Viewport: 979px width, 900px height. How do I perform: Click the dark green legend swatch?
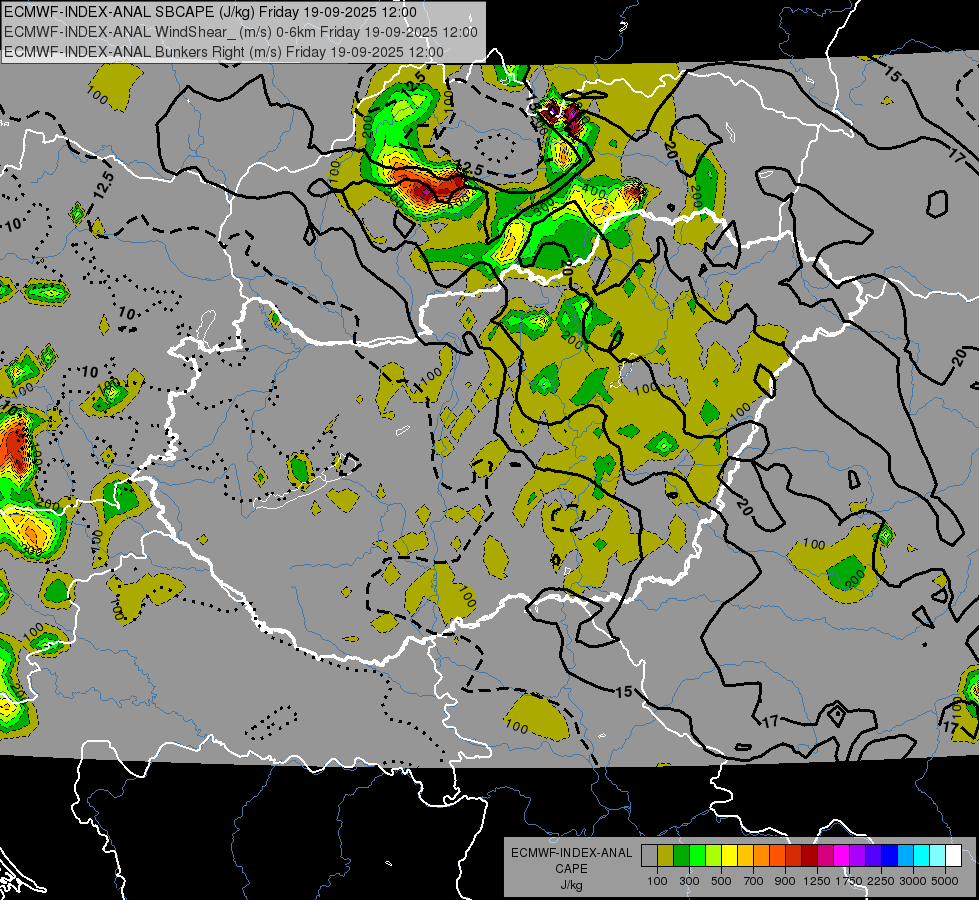[x=681, y=855]
